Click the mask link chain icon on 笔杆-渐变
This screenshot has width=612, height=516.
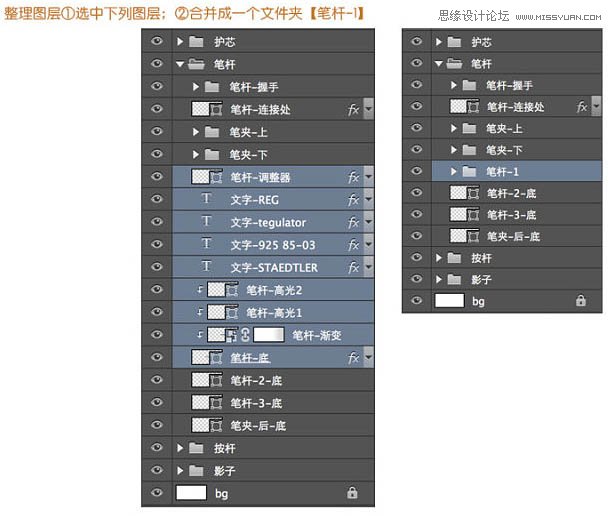coord(245,335)
